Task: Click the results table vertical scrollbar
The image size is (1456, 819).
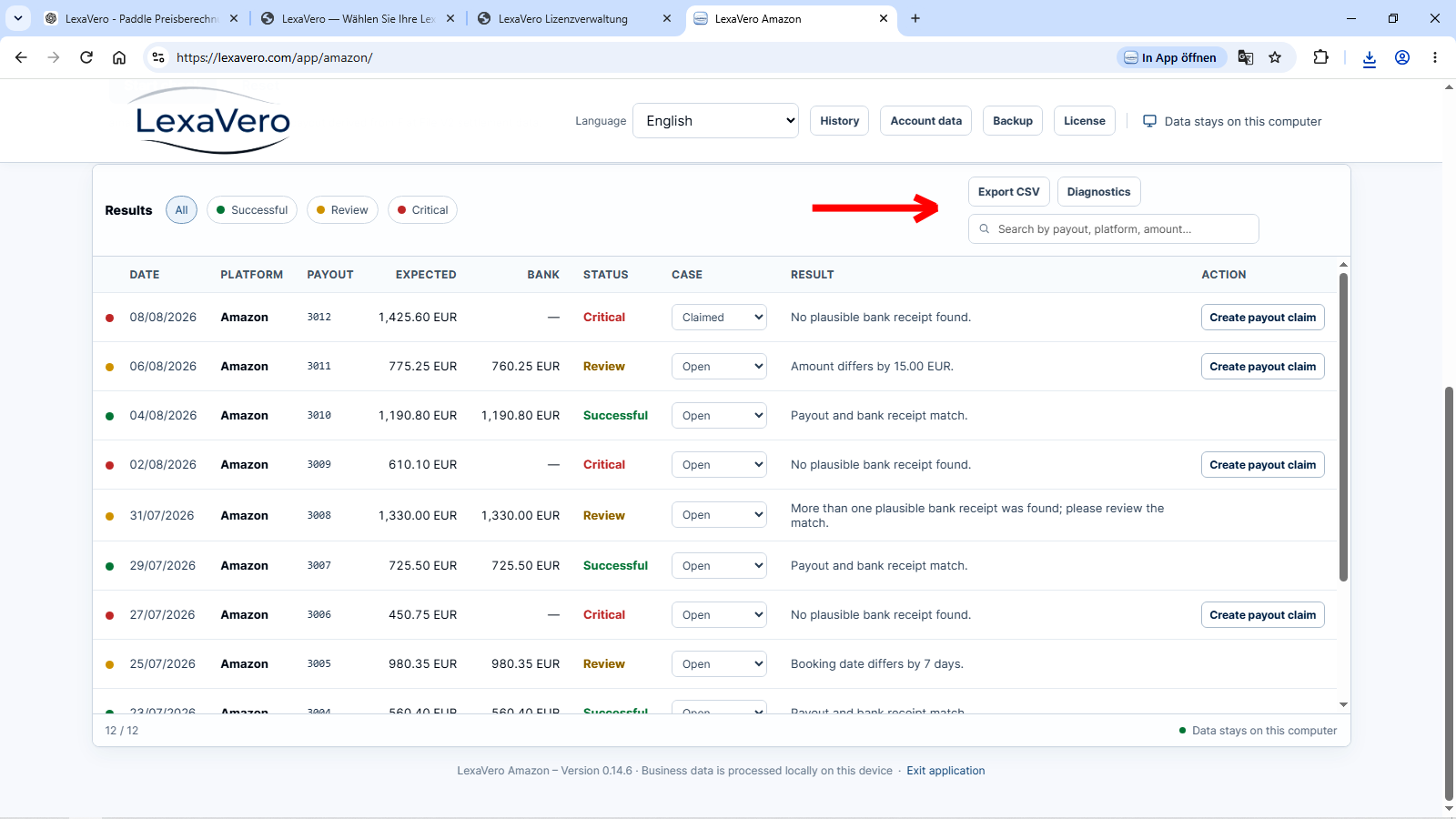Action: point(1343,428)
